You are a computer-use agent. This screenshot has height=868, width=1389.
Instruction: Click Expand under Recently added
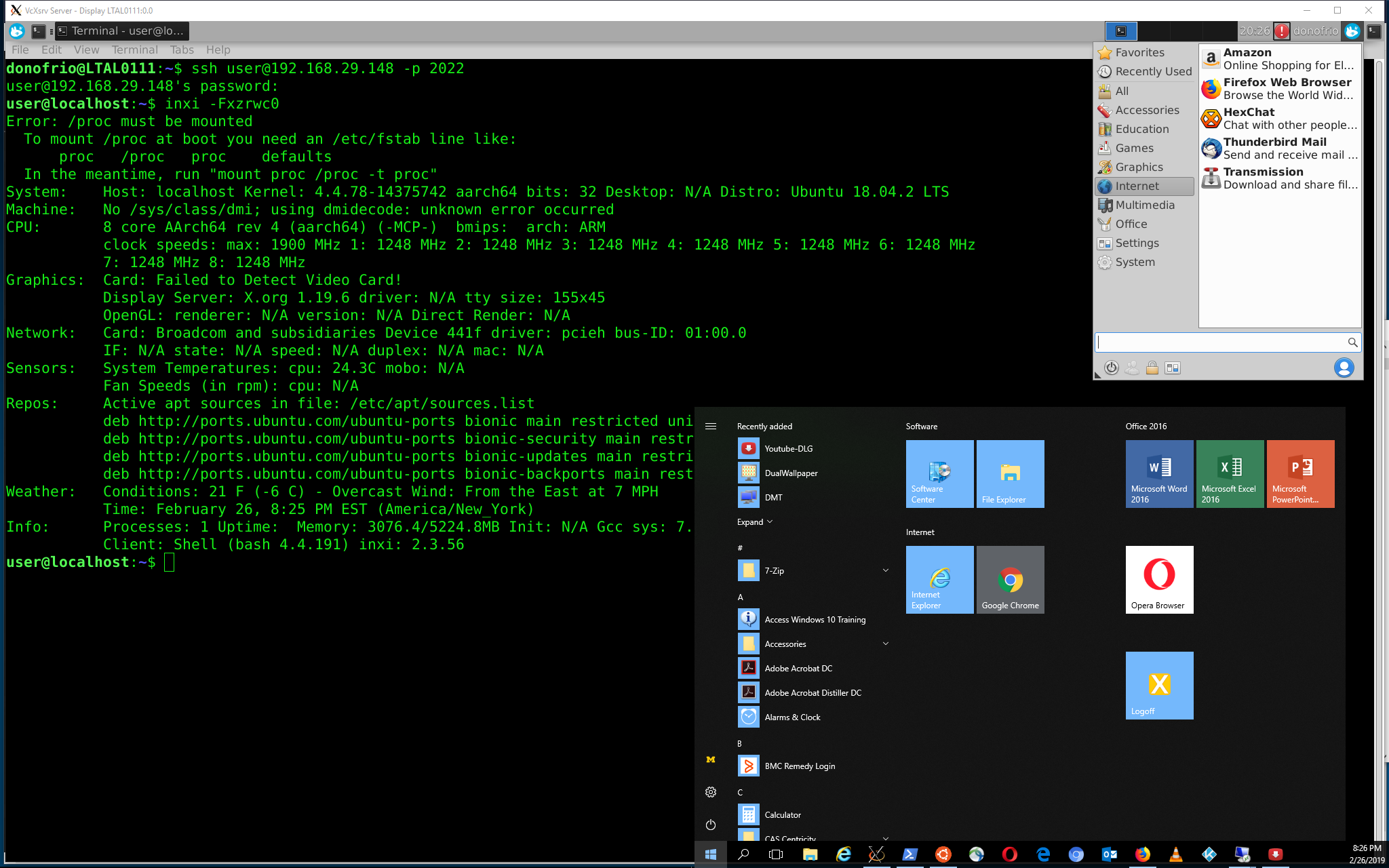pos(755,521)
